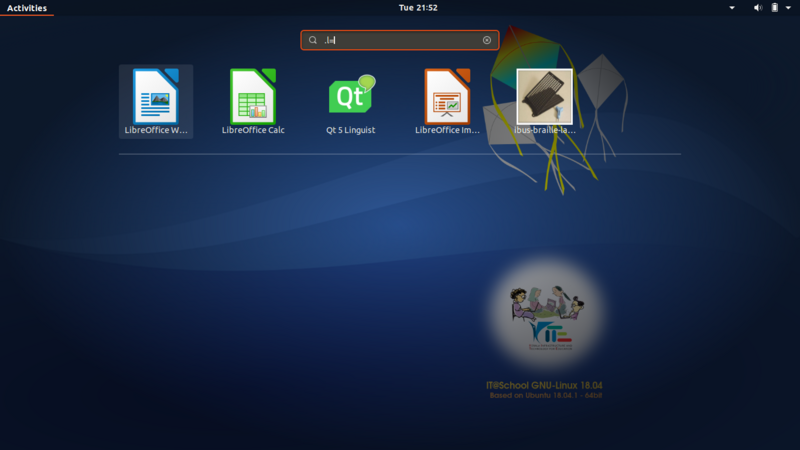Select the "LibreOffice Im..." result label
Viewport: 800px width, 450px height.
point(448,130)
